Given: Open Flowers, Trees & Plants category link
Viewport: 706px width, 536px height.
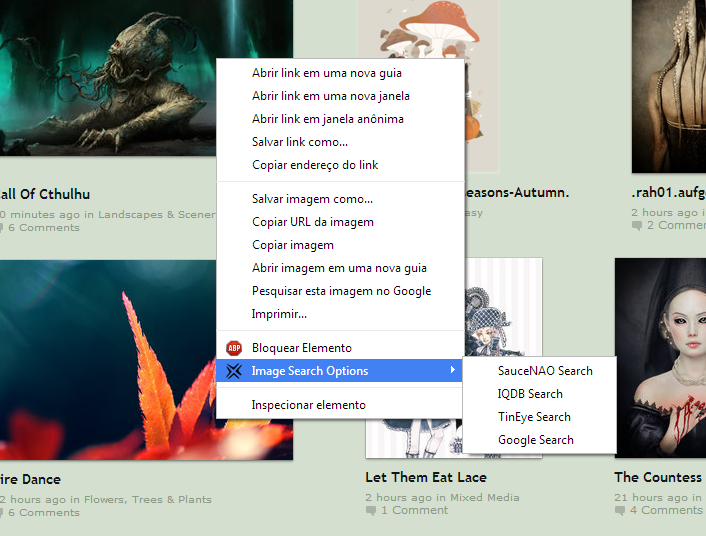Looking at the screenshot, I should 148,500.
